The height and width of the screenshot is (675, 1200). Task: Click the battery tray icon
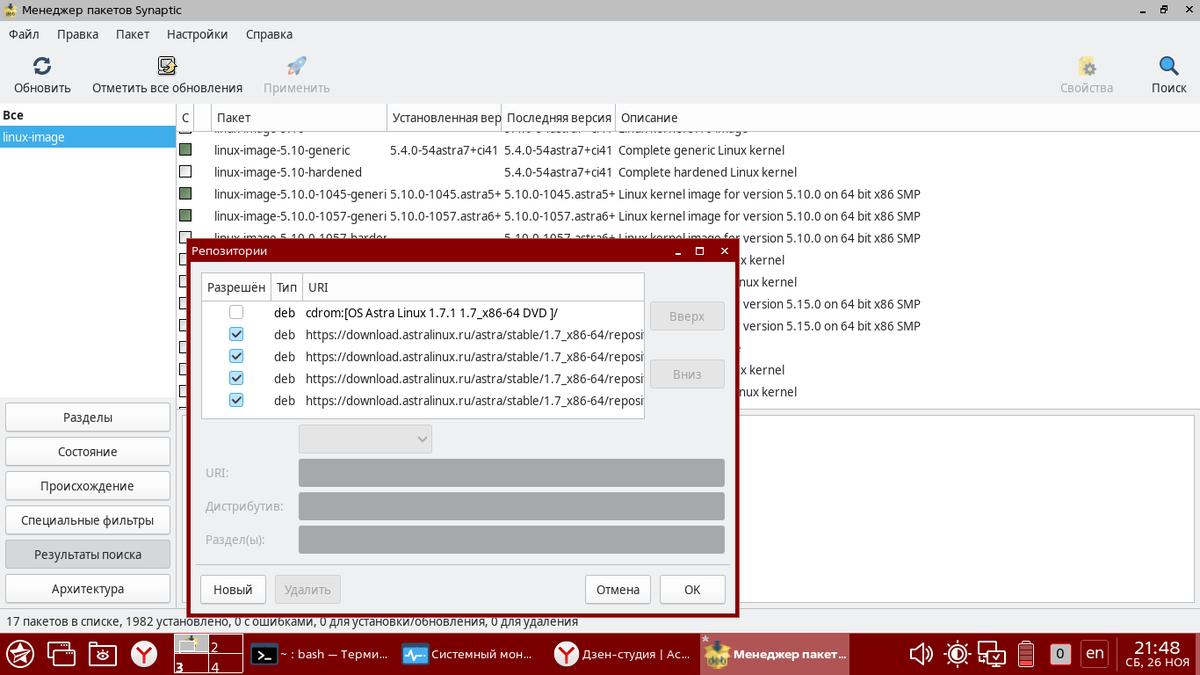tap(1027, 655)
